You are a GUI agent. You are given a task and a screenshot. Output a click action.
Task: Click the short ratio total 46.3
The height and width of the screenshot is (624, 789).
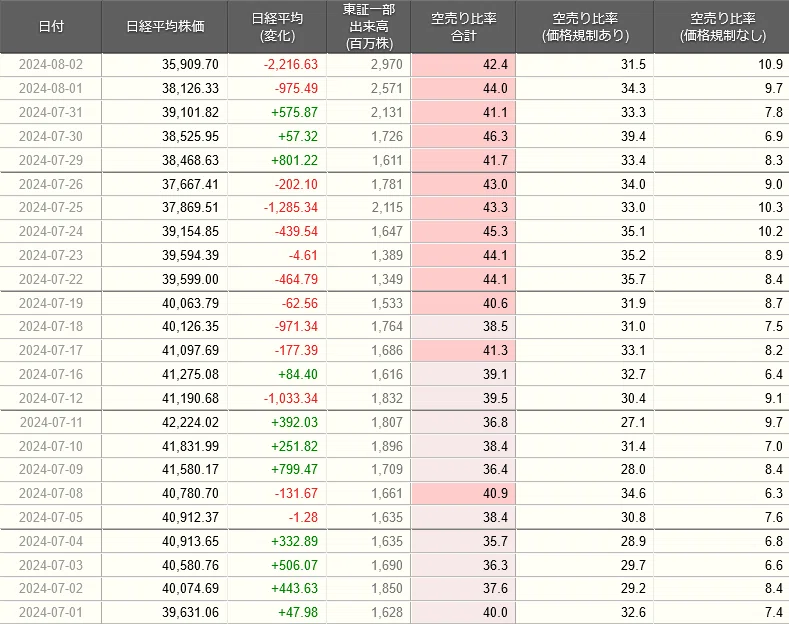[496, 136]
